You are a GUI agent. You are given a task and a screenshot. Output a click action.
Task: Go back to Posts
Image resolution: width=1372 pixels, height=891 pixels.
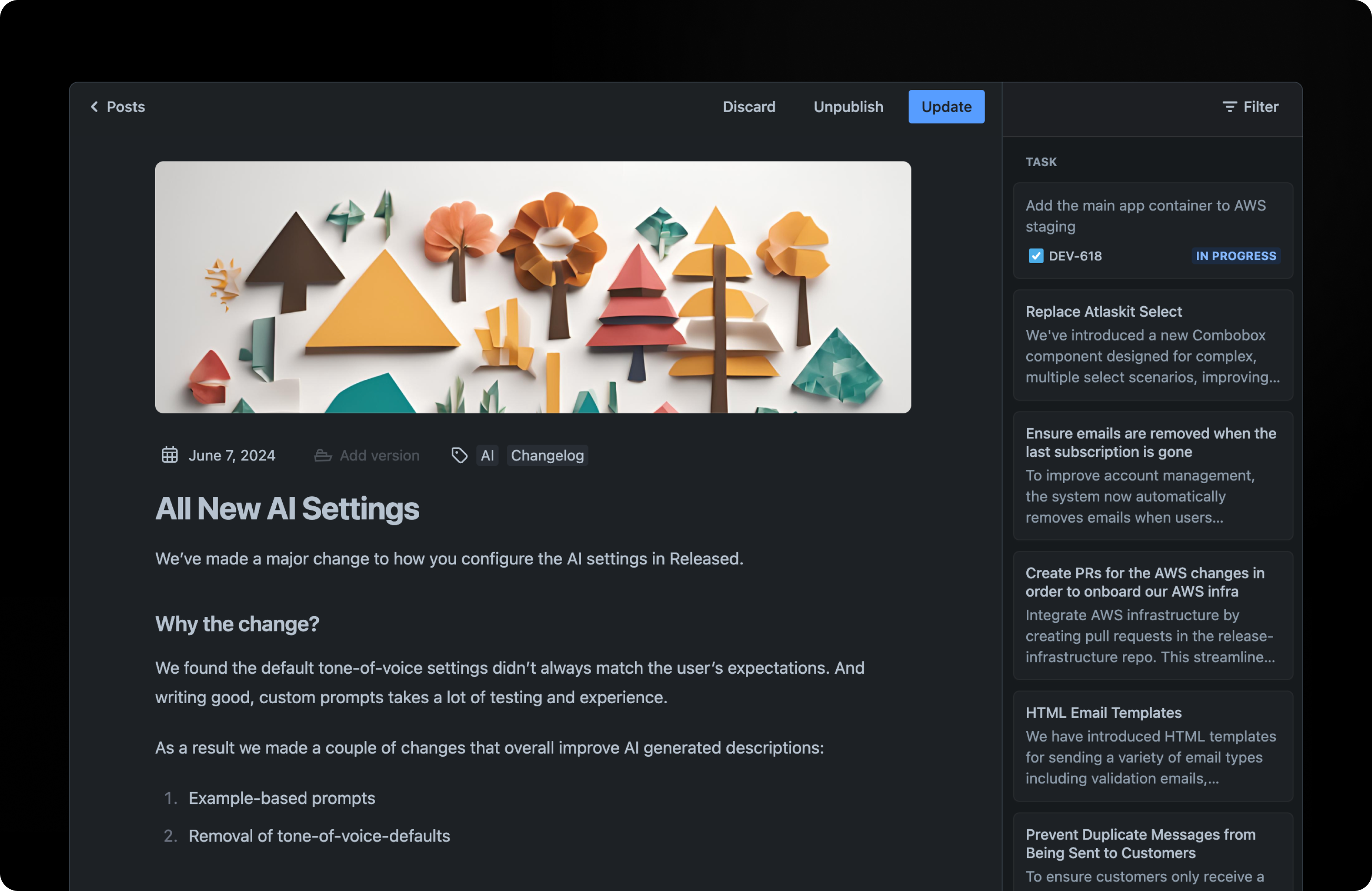[x=125, y=107]
